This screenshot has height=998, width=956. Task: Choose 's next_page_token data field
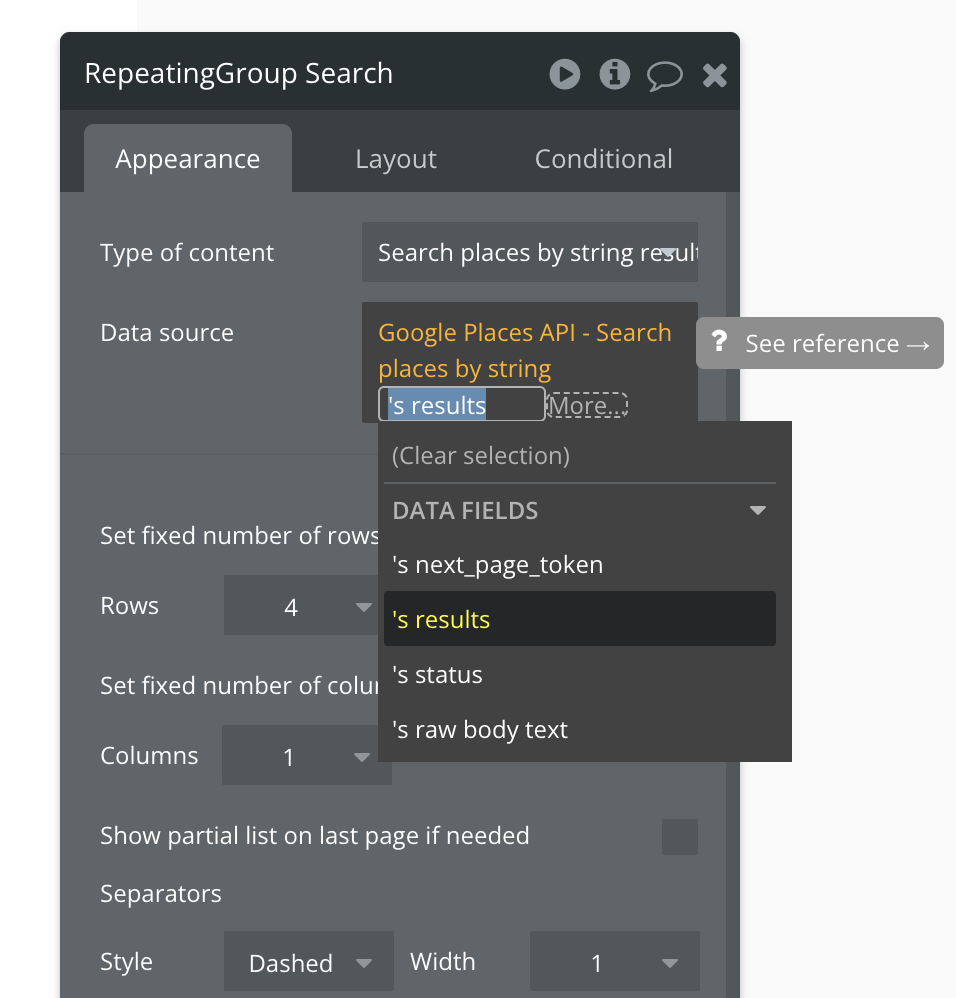[498, 565]
